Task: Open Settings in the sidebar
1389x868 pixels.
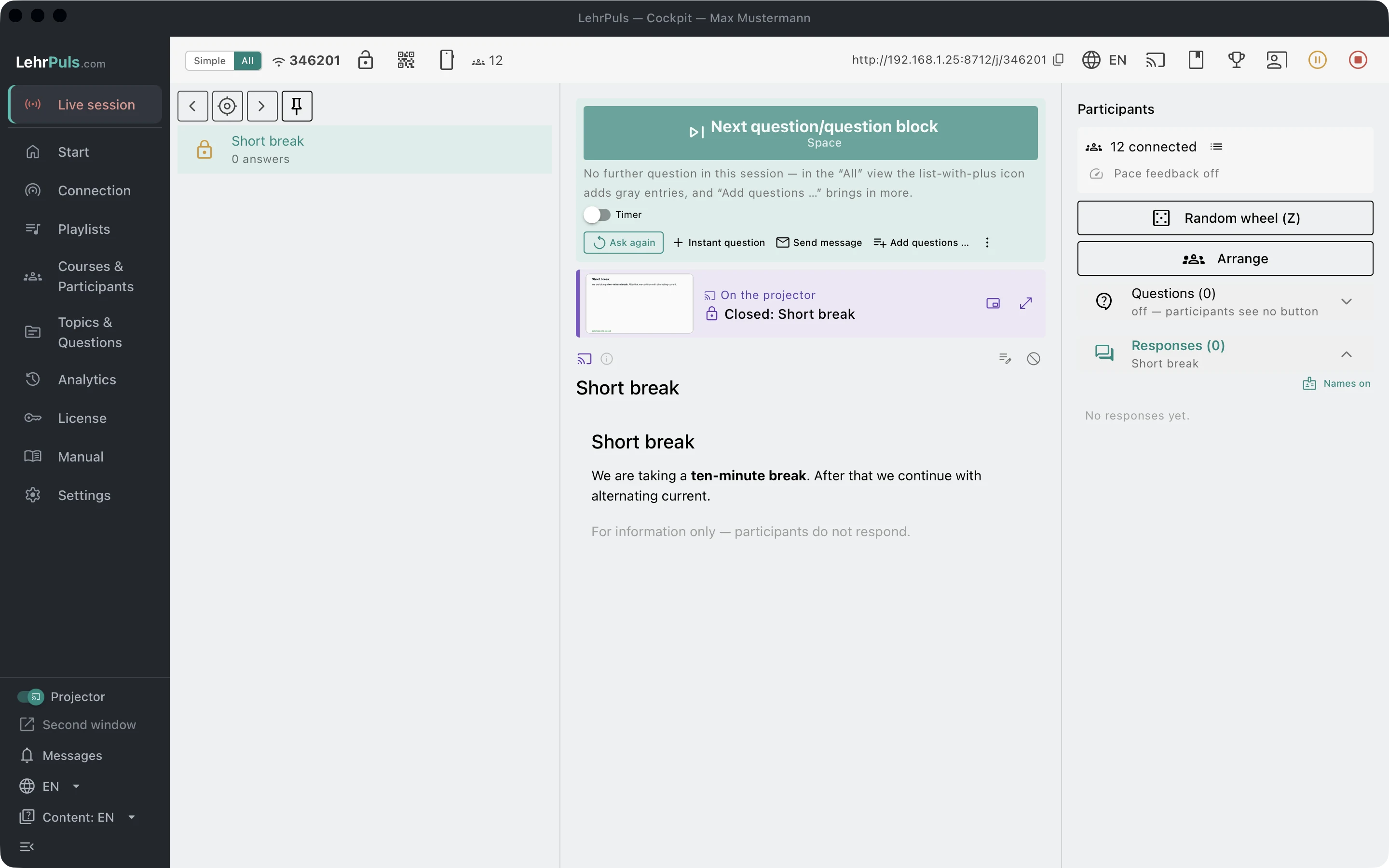Action: pyautogui.click(x=85, y=495)
